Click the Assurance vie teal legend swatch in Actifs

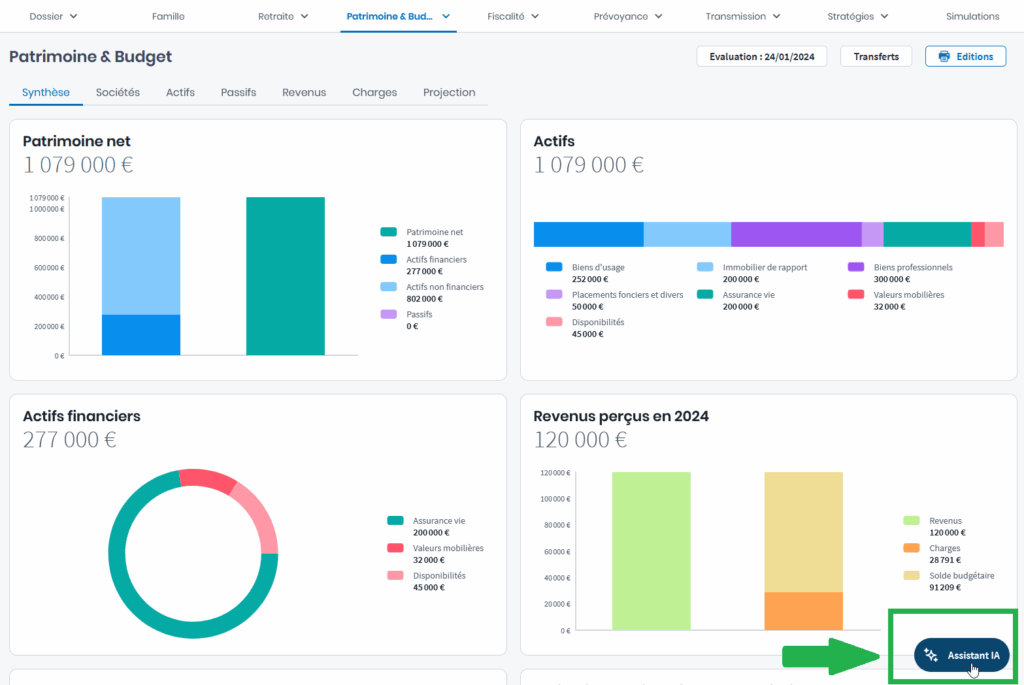click(x=705, y=295)
